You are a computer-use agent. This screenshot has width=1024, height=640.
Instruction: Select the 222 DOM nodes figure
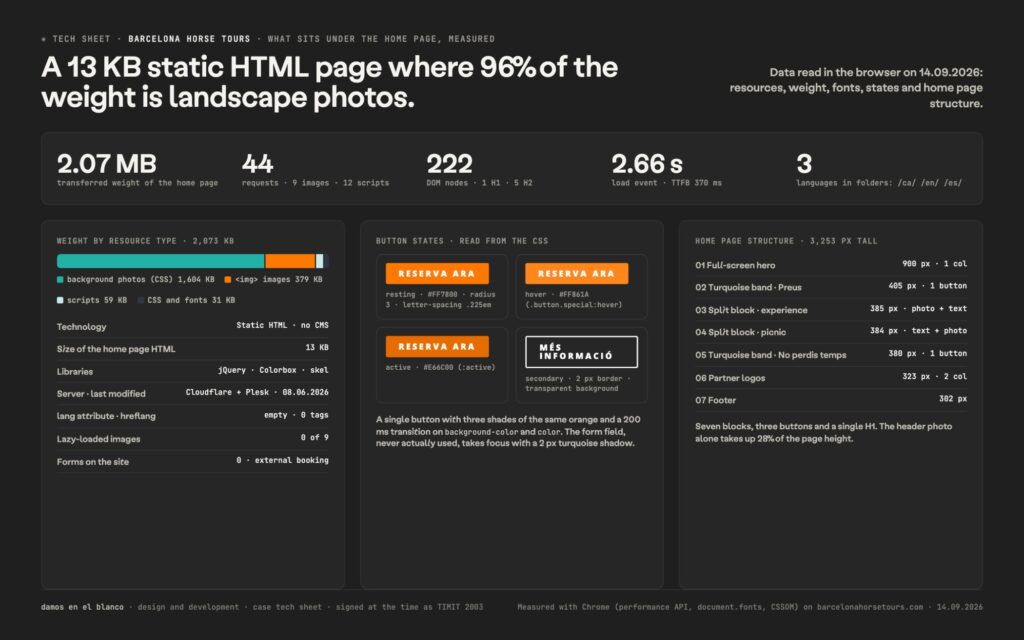pos(449,163)
